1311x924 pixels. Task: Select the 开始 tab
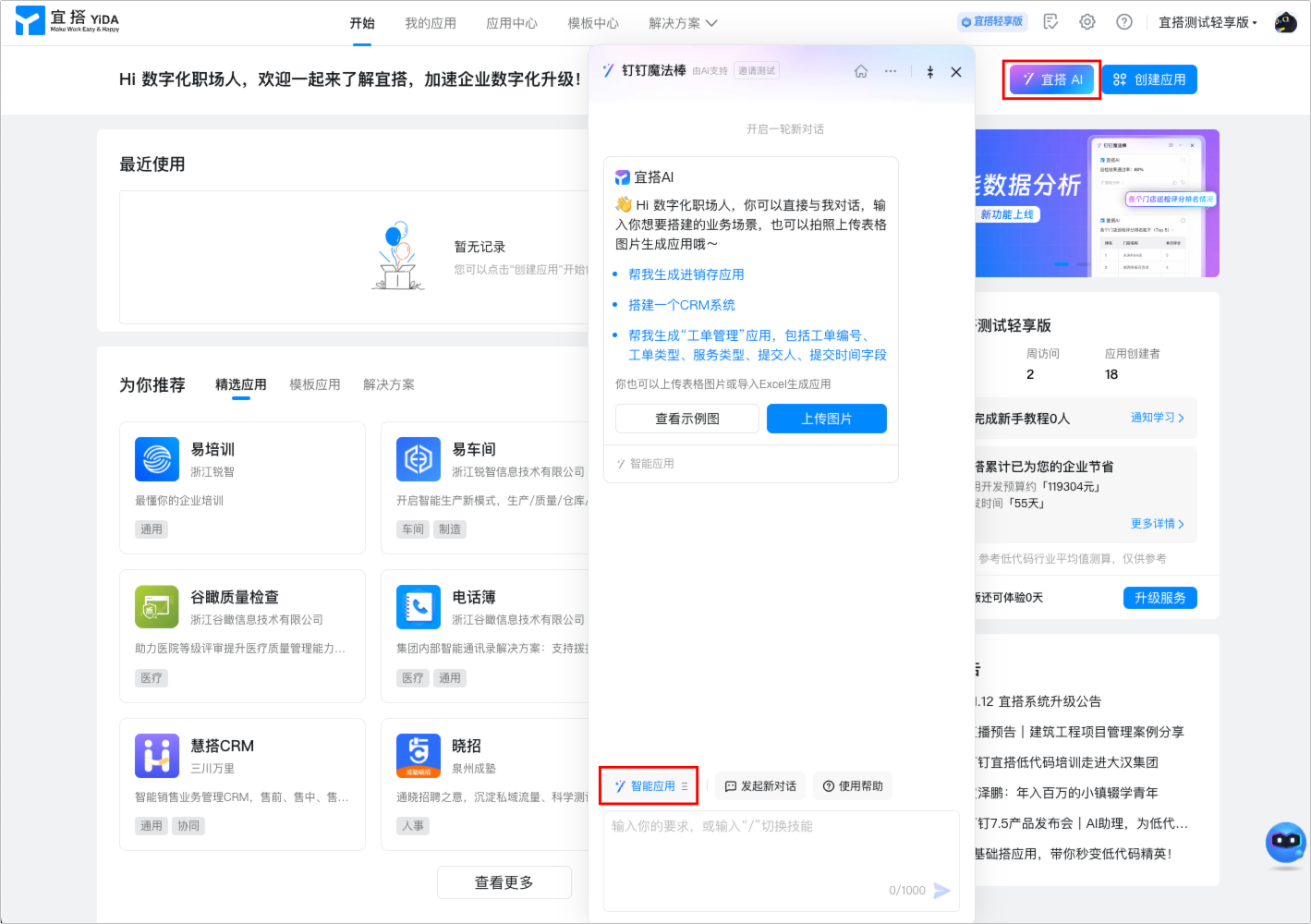point(362,23)
